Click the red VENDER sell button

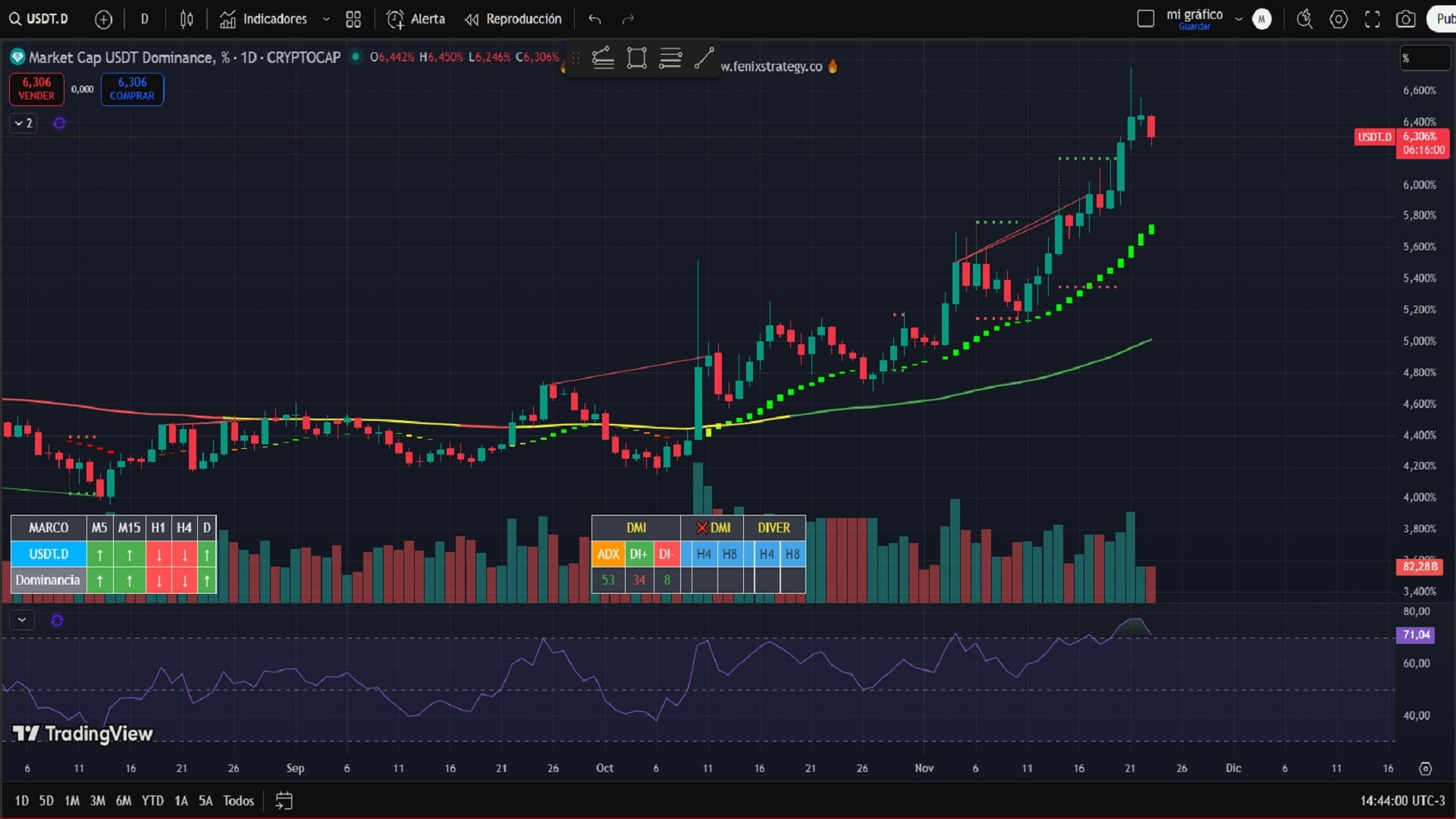click(x=36, y=89)
